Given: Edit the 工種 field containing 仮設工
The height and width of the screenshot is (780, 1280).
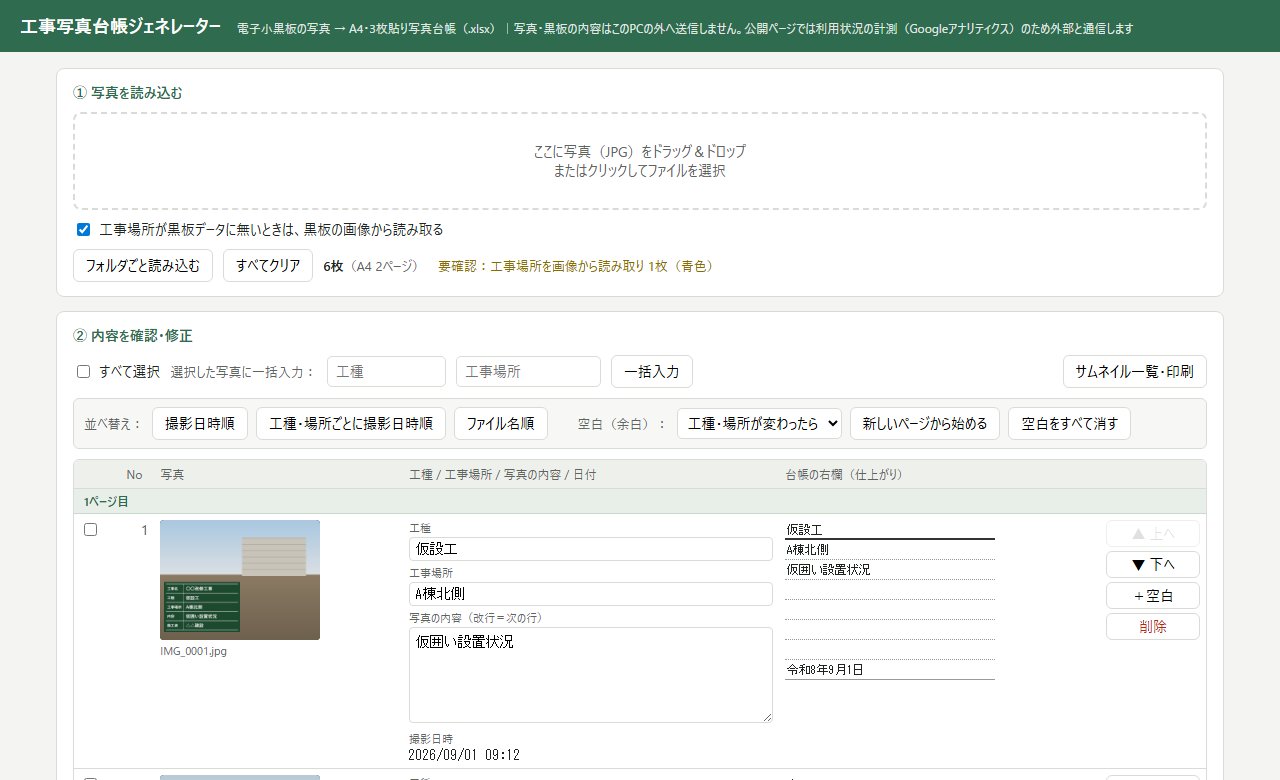Looking at the screenshot, I should [x=591, y=549].
